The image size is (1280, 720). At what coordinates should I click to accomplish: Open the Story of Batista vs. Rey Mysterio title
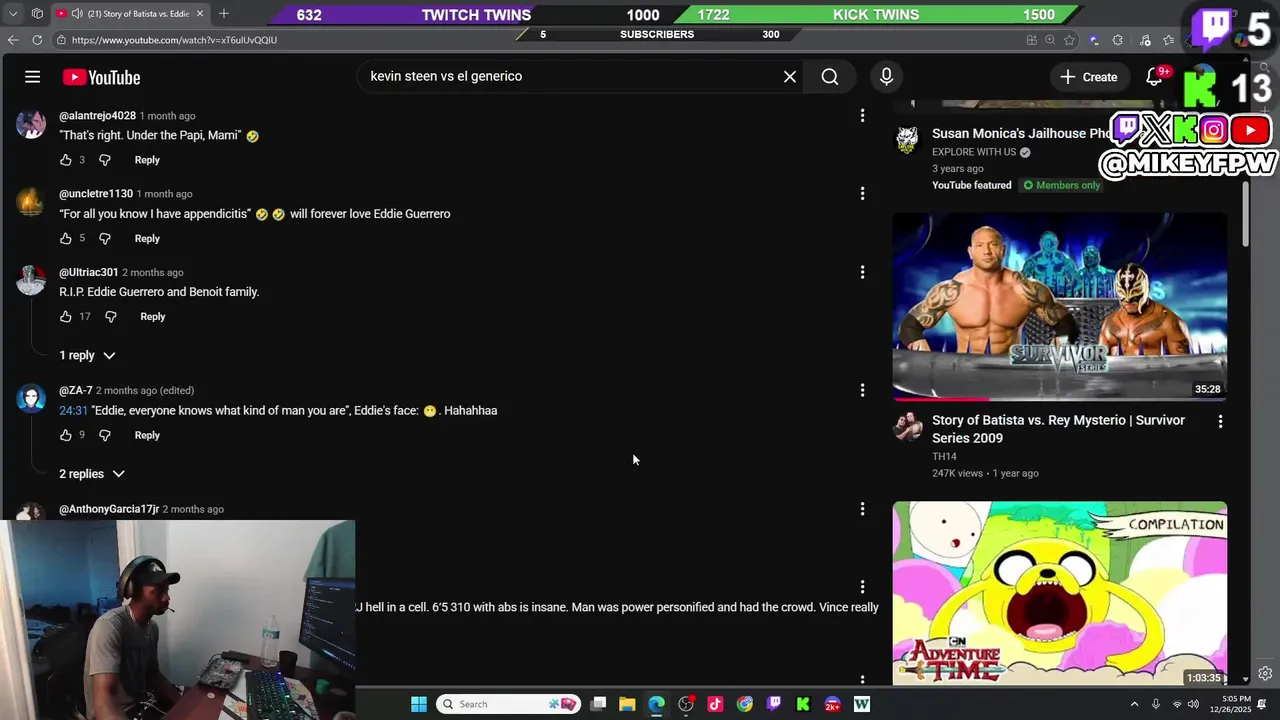pyautogui.click(x=1058, y=429)
